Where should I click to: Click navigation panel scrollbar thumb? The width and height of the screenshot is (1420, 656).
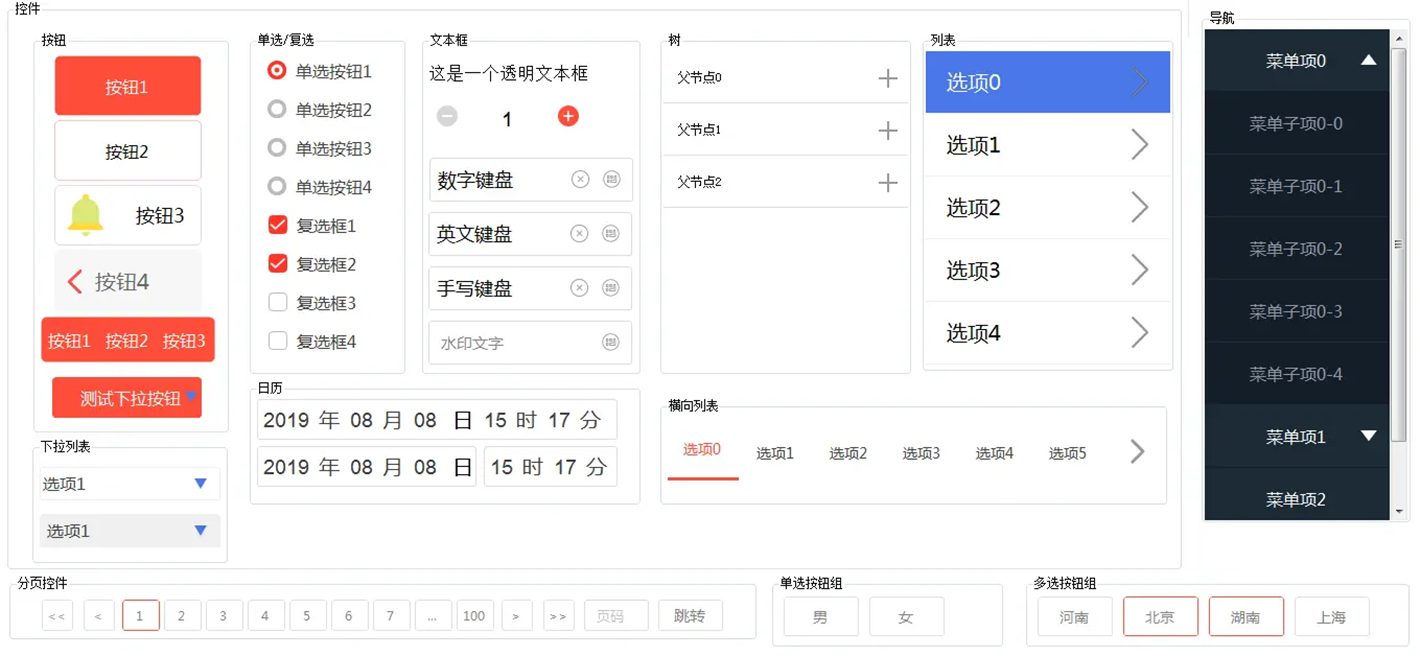pyautogui.click(x=1398, y=244)
